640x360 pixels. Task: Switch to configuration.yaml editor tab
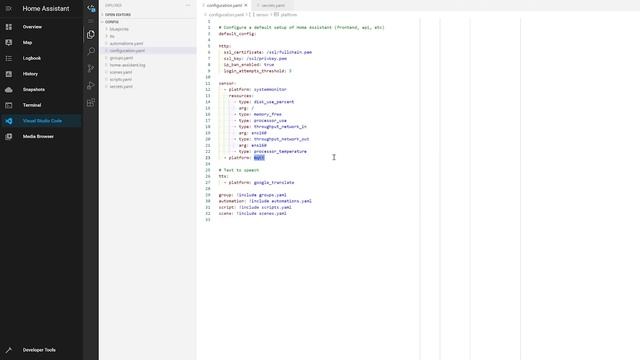[x=223, y=5]
